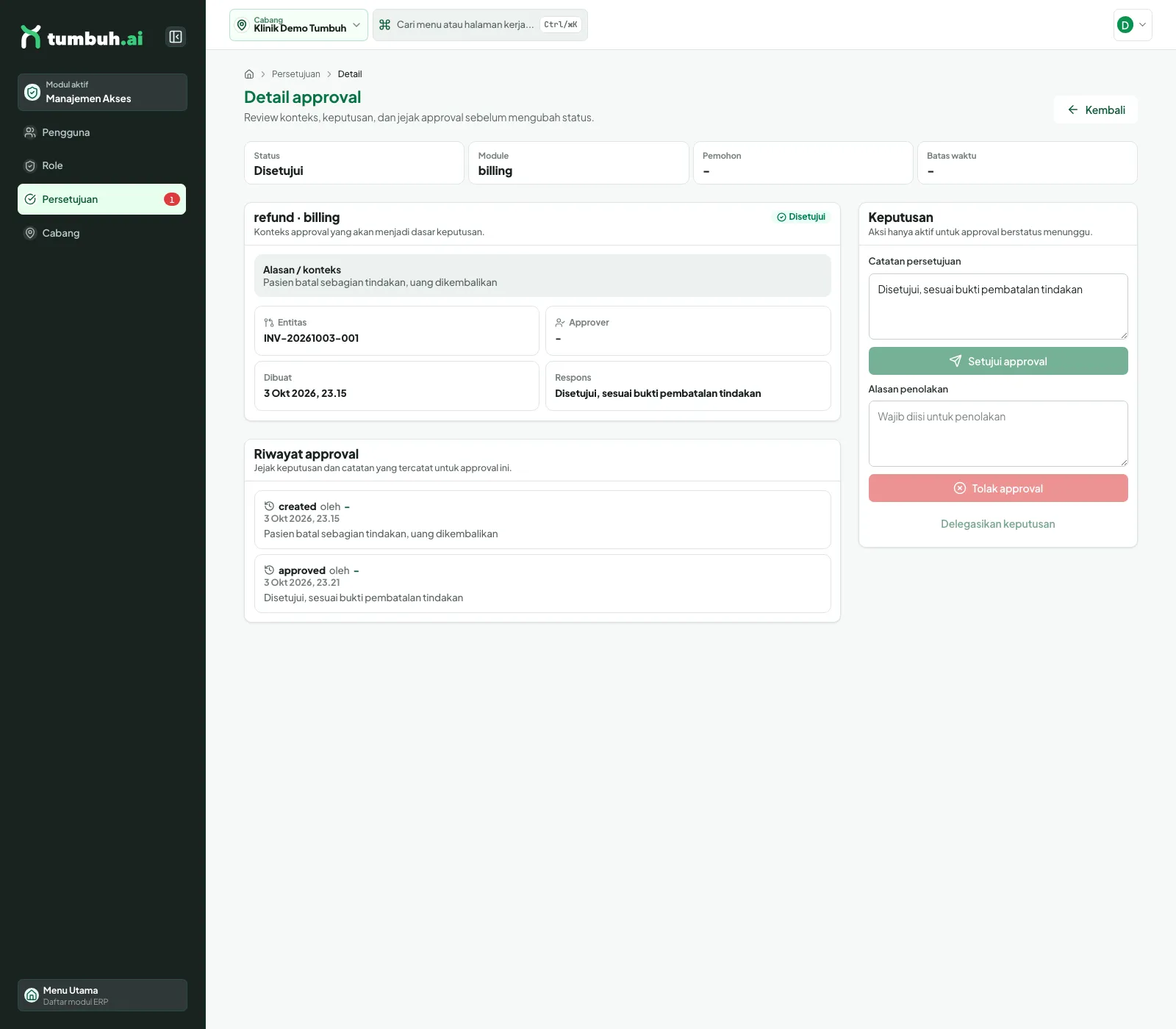1176x1029 pixels.
Task: Click the Menu Utama home icon
Action: 32,995
